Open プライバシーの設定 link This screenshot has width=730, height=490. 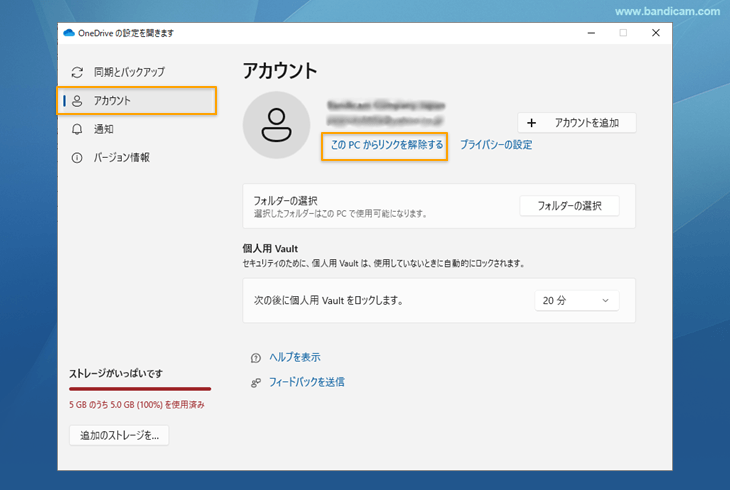[x=496, y=145]
